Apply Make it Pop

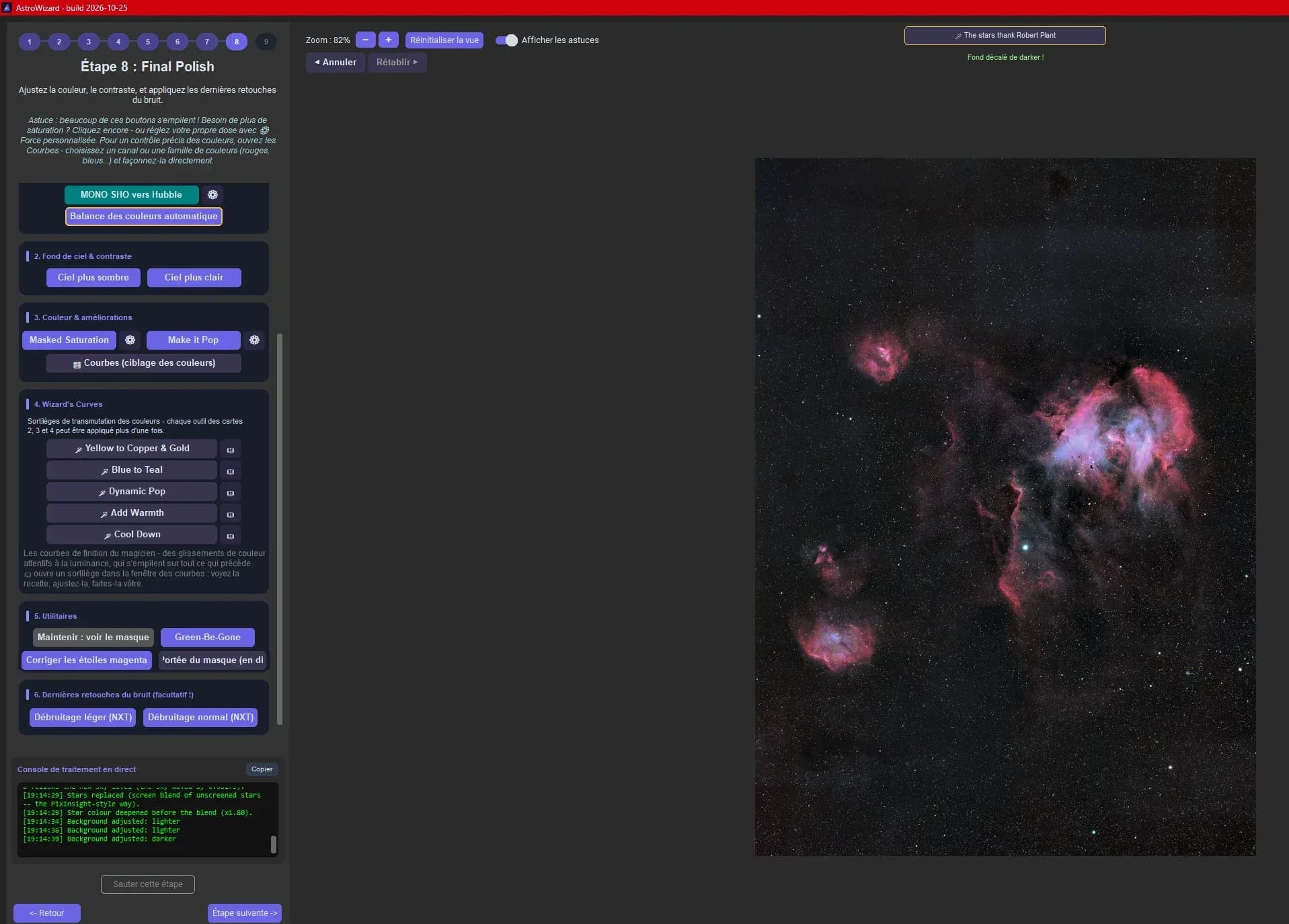(x=193, y=340)
